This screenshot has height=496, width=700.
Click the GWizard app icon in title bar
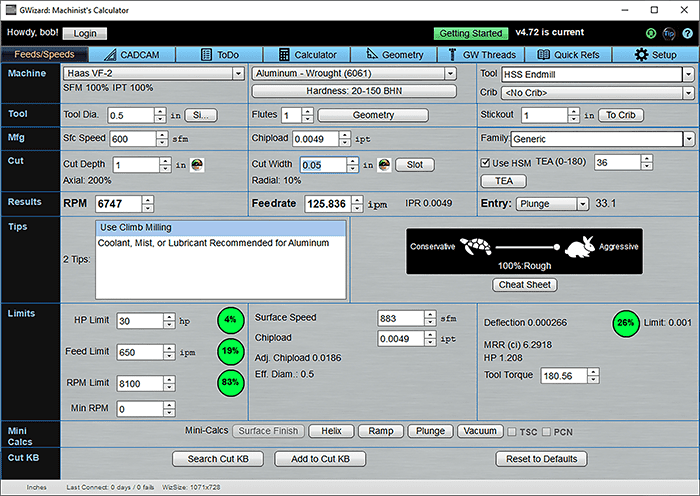click(11, 10)
